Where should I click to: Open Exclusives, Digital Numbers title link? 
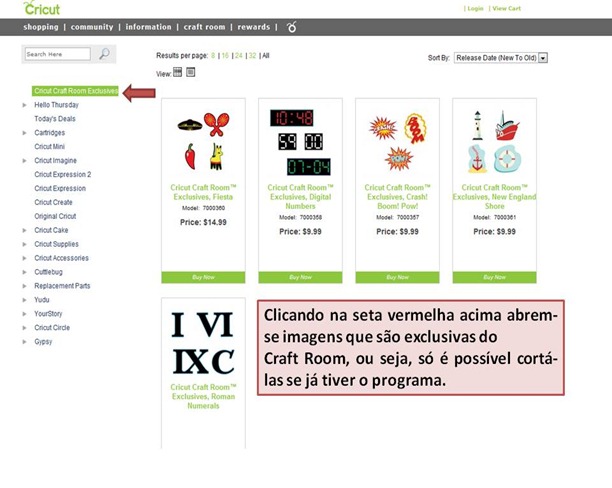pos(300,197)
